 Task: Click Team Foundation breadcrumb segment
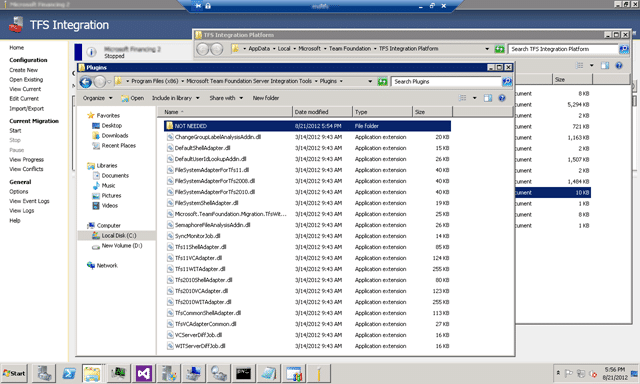point(350,49)
